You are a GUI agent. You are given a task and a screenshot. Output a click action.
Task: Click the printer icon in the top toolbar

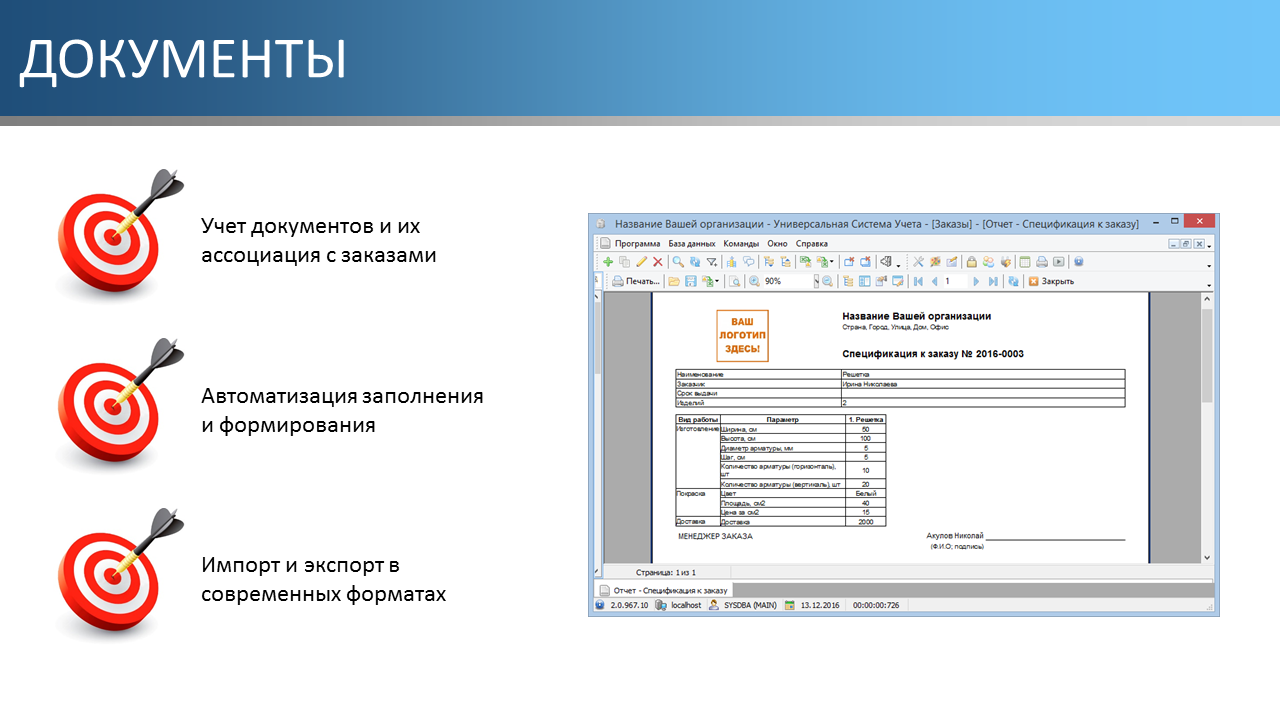1042,262
